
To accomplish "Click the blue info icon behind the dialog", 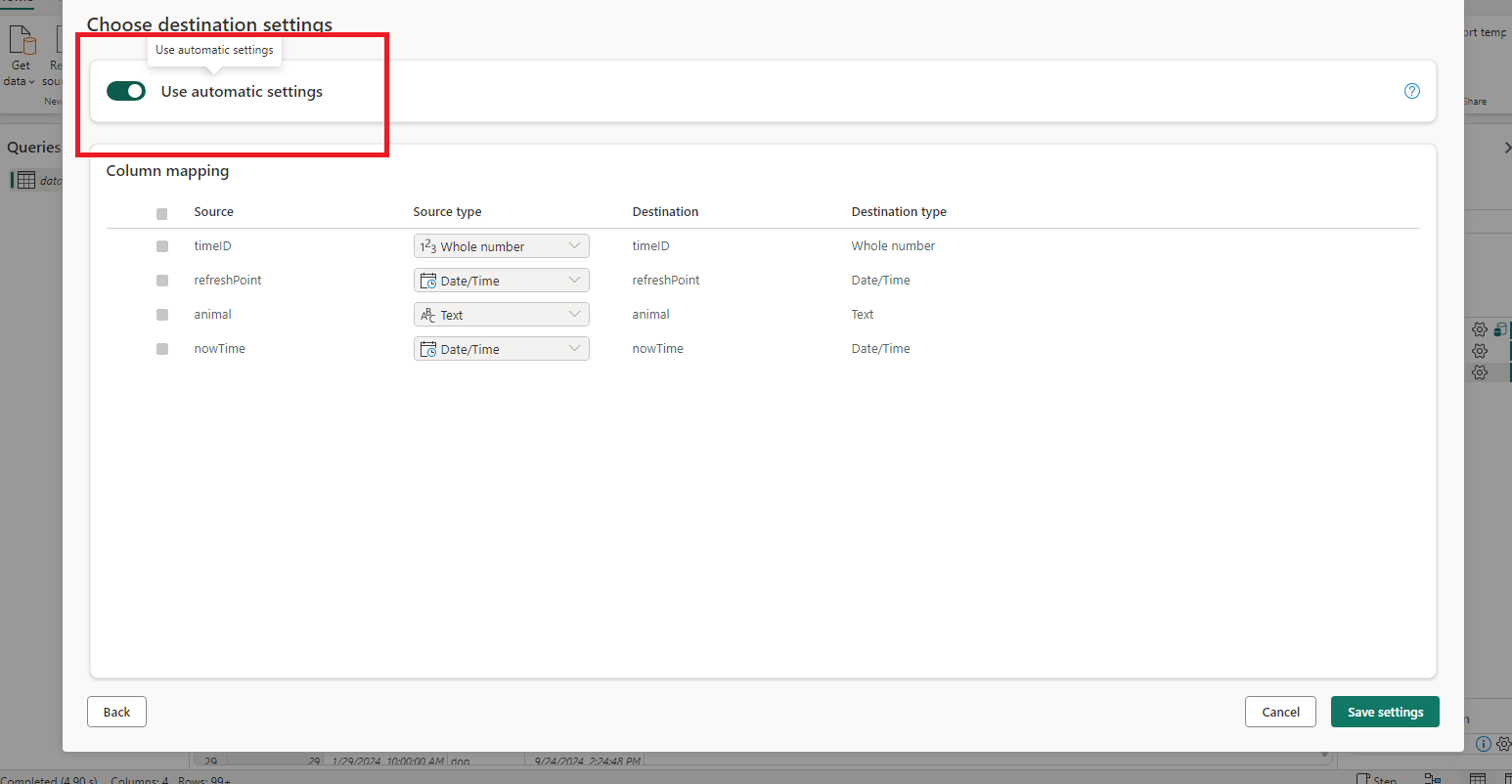I will [1483, 744].
